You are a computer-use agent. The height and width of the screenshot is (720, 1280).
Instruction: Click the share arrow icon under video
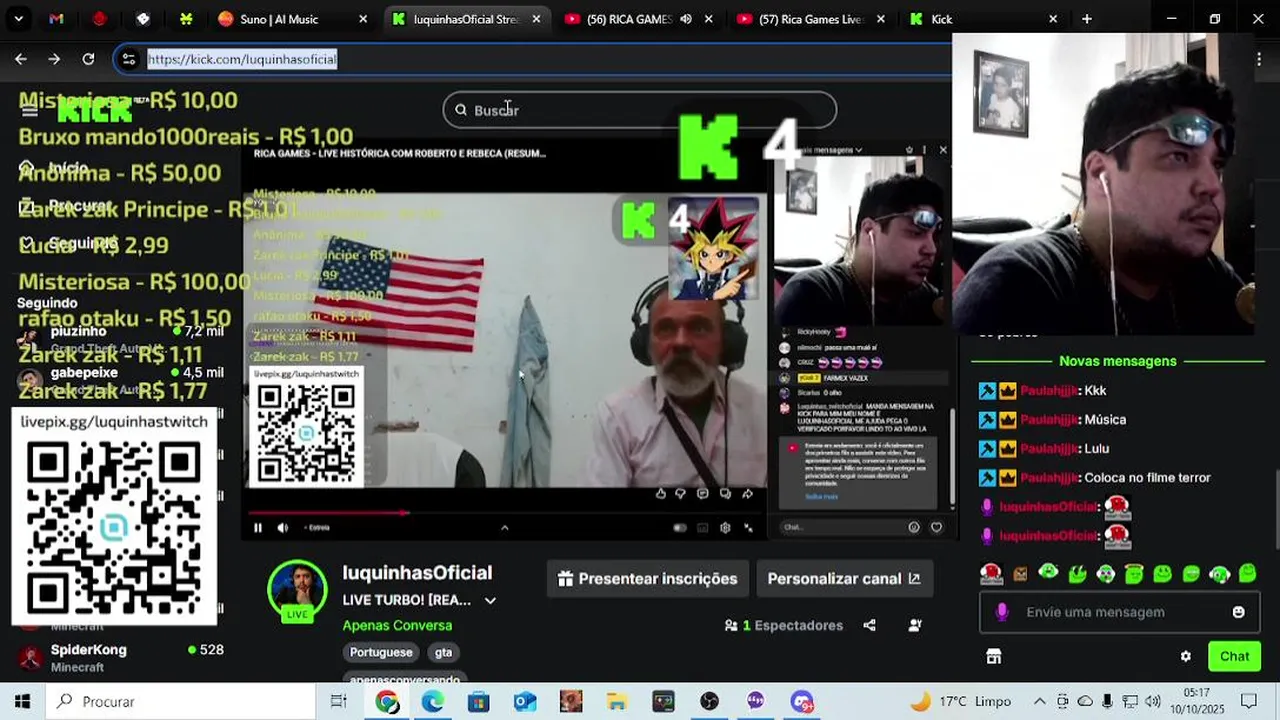(x=747, y=493)
